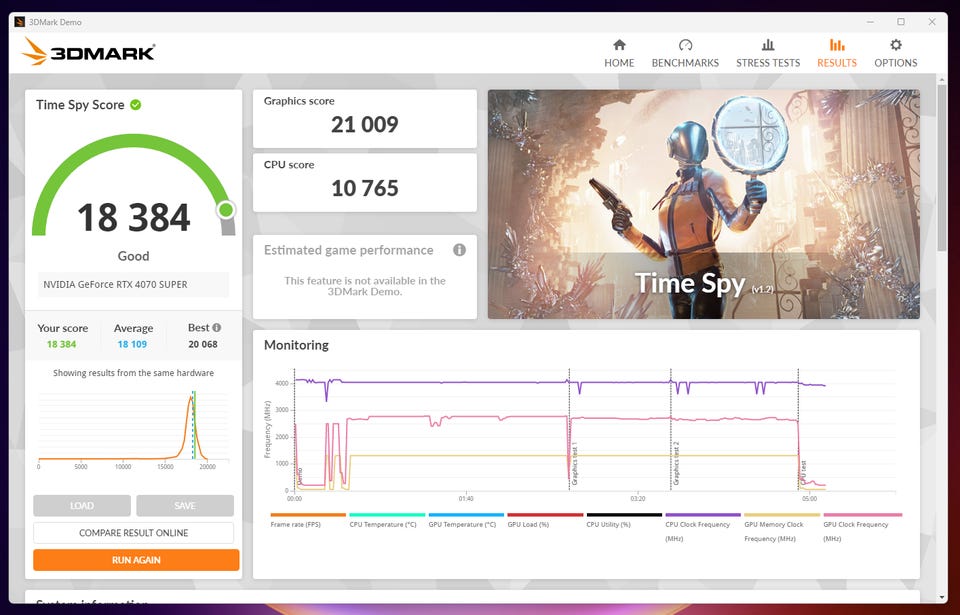The image size is (960, 615).
Task: Click the Graphics test 1 marker
Action: click(569, 429)
